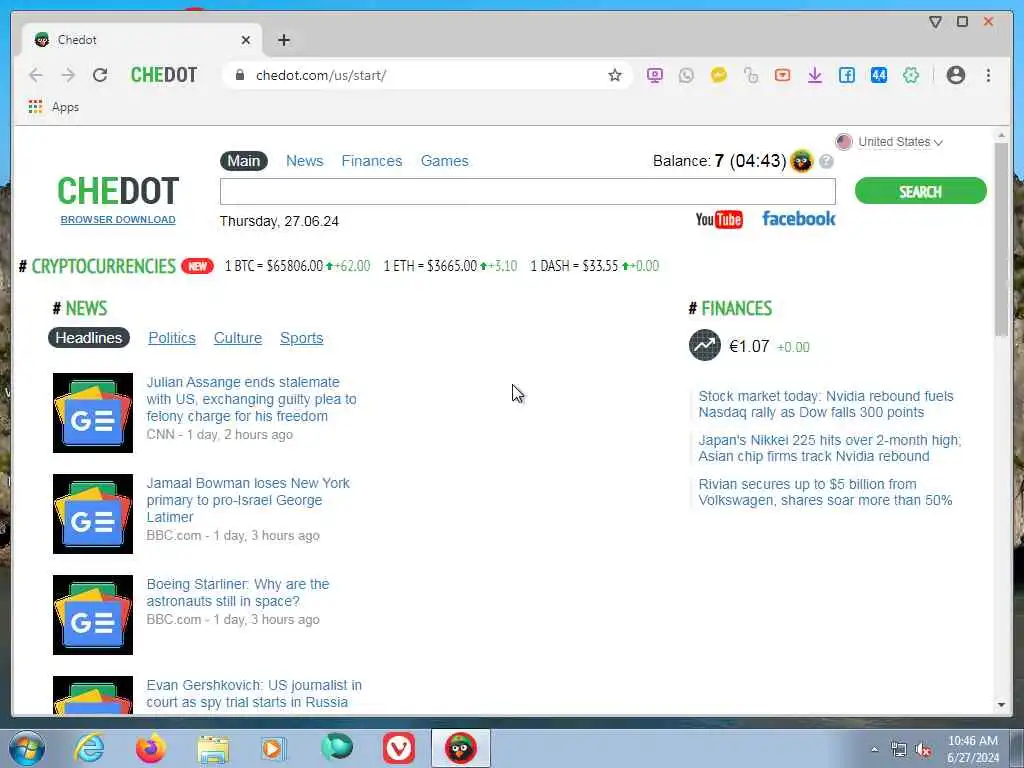Open the Julian Assange stalemate article
The height and width of the screenshot is (768, 1024).
point(251,399)
